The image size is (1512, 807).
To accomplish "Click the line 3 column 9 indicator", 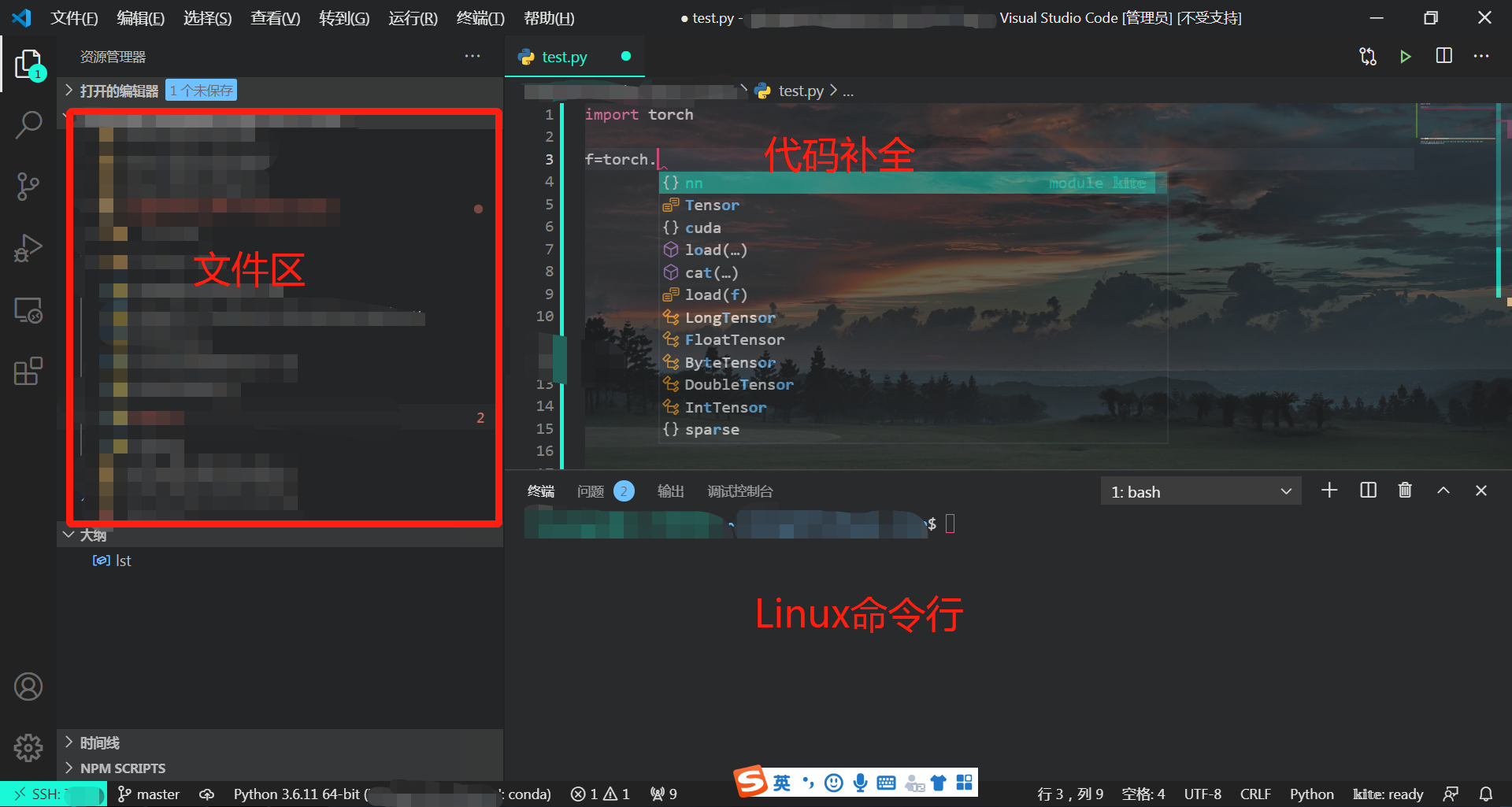I will tap(1069, 794).
